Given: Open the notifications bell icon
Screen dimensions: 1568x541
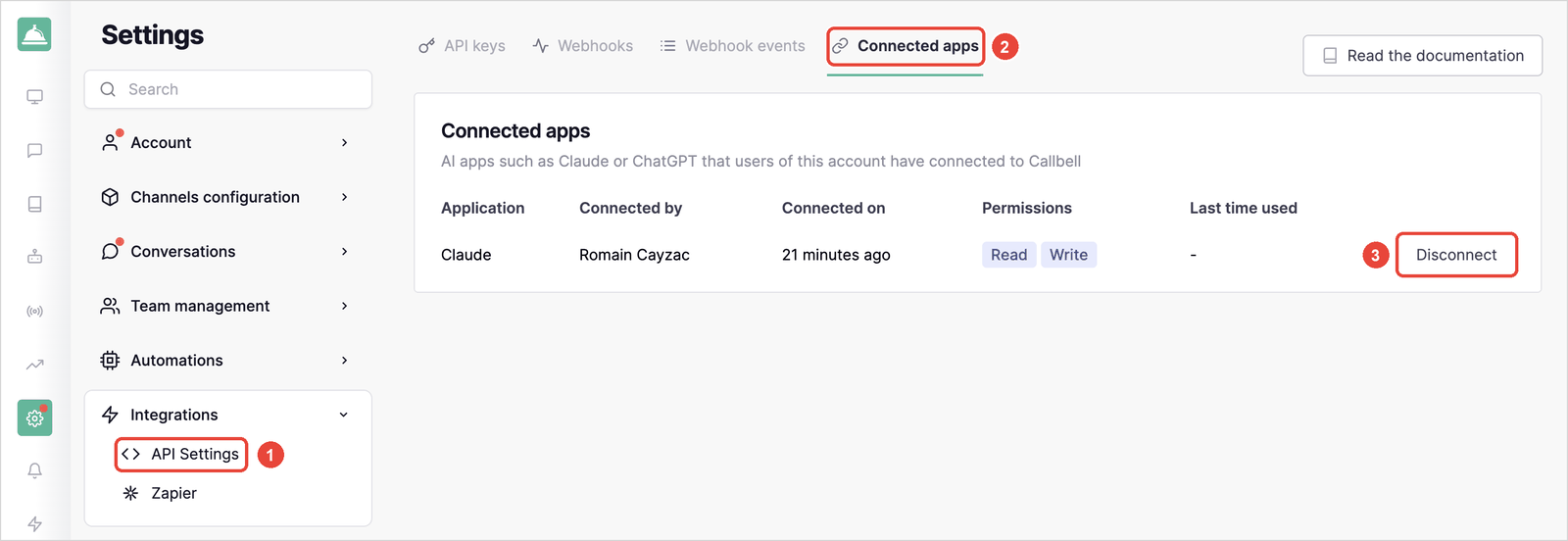Looking at the screenshot, I should (34, 470).
